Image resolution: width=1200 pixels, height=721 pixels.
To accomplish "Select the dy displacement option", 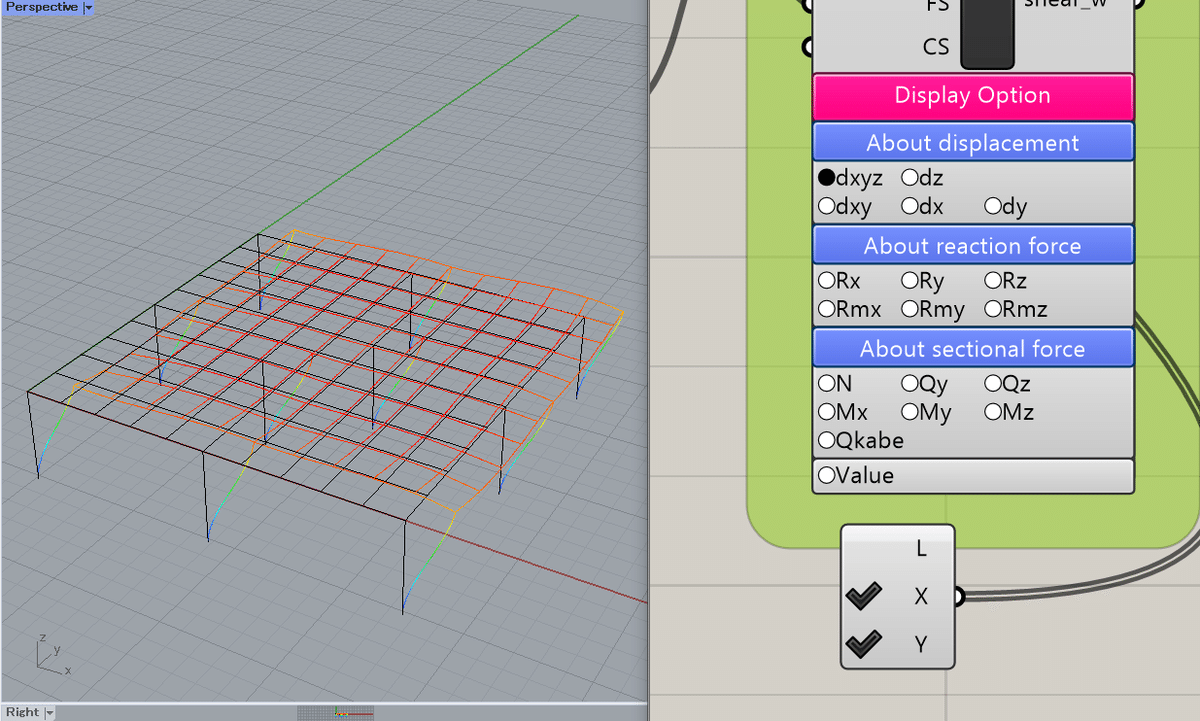I will 993,207.
